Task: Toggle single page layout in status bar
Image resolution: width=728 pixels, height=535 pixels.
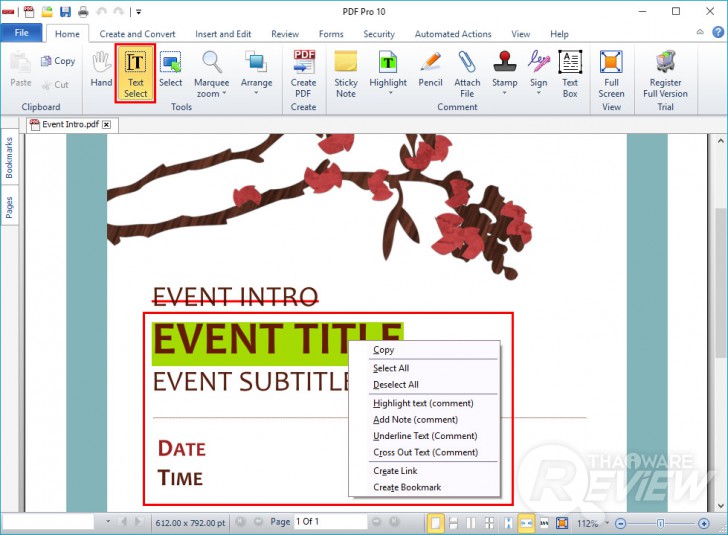Action: [x=435, y=523]
